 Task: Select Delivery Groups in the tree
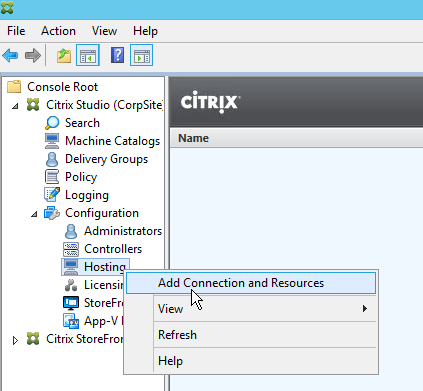coord(106,159)
